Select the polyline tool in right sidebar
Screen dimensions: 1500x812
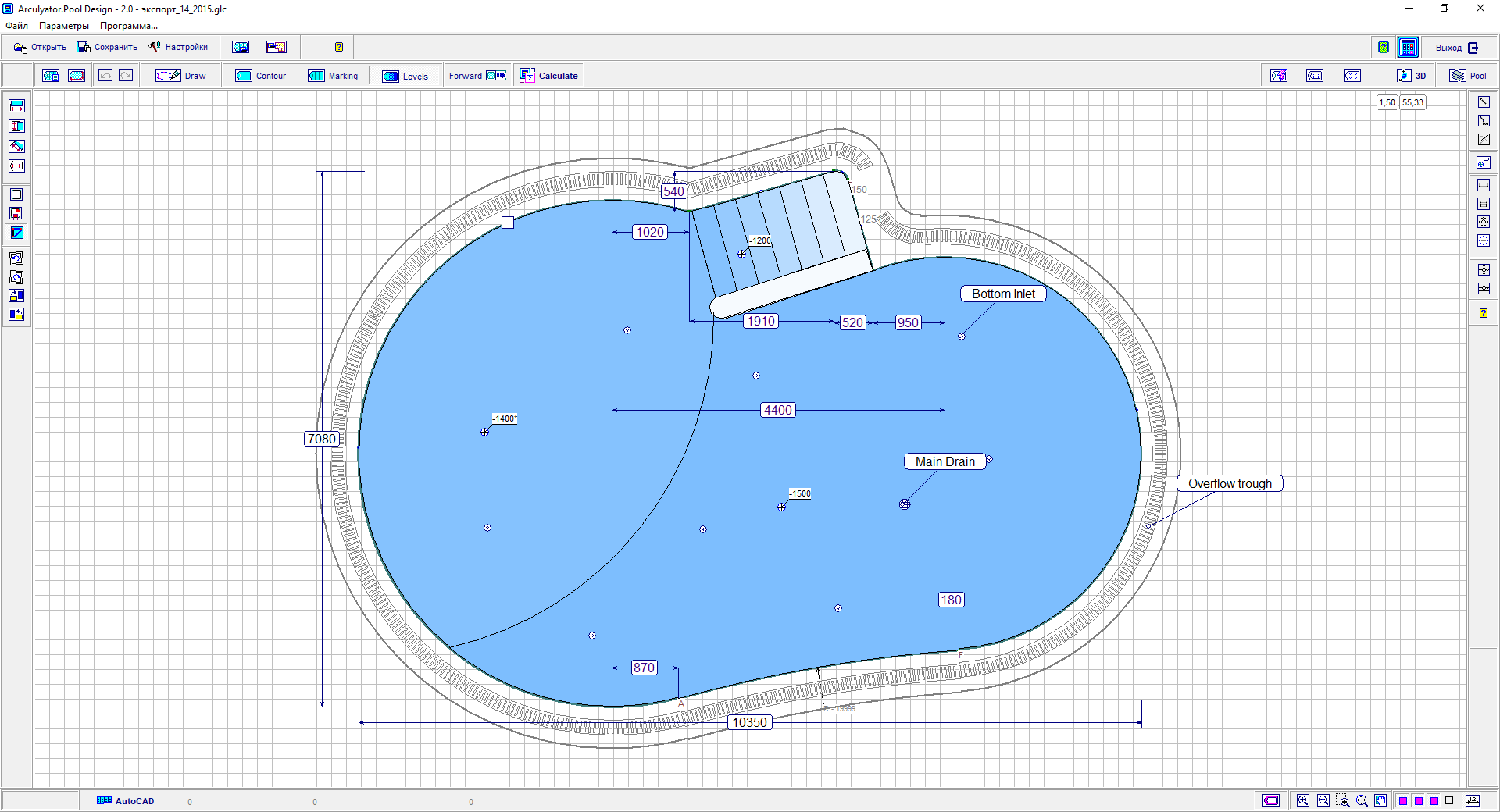pyautogui.click(x=1484, y=121)
